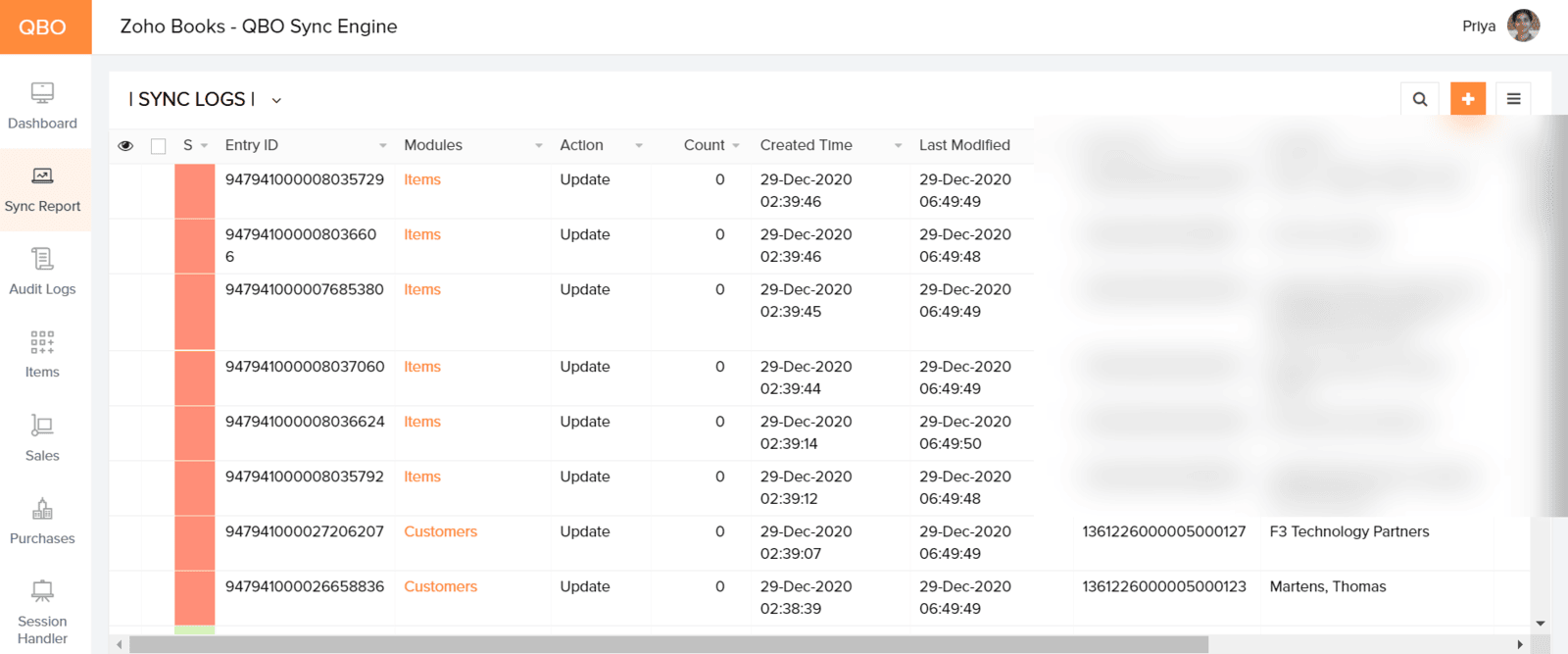1568x654 pixels.
Task: Click Update action for entry 947941000008035792
Action: [585, 477]
